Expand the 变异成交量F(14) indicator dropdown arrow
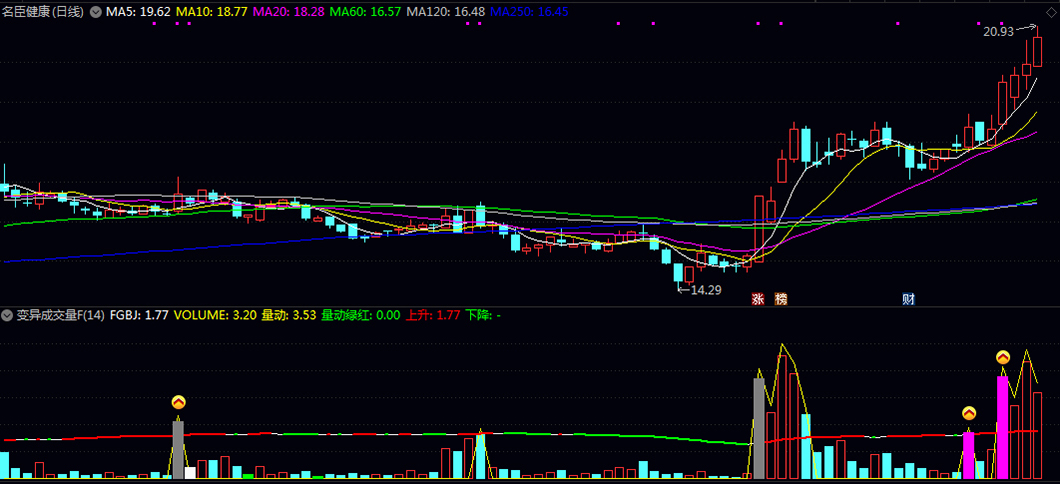 7,314
